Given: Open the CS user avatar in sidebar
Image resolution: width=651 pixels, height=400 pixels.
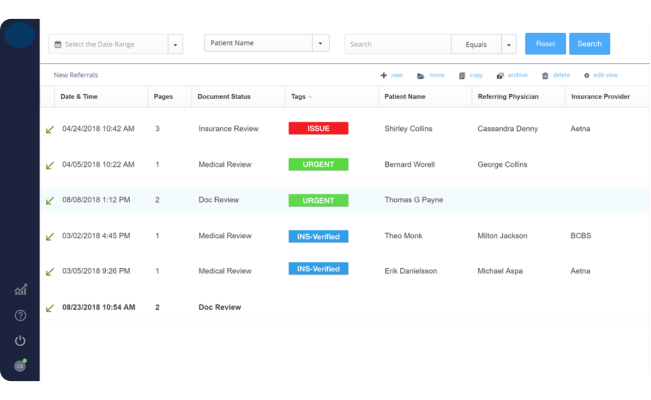Looking at the screenshot, I should pos(20,366).
